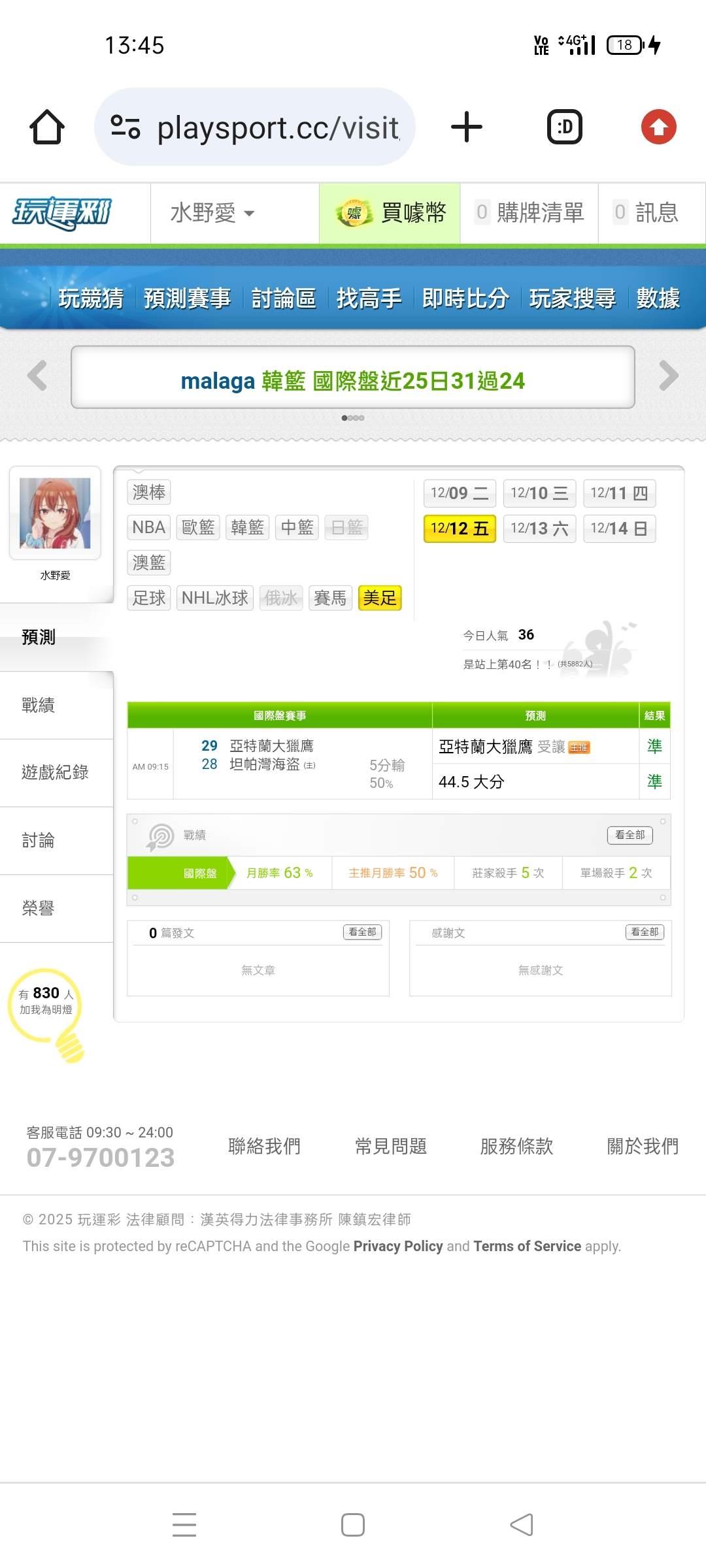Click the 玩運彩 site logo

click(x=62, y=213)
